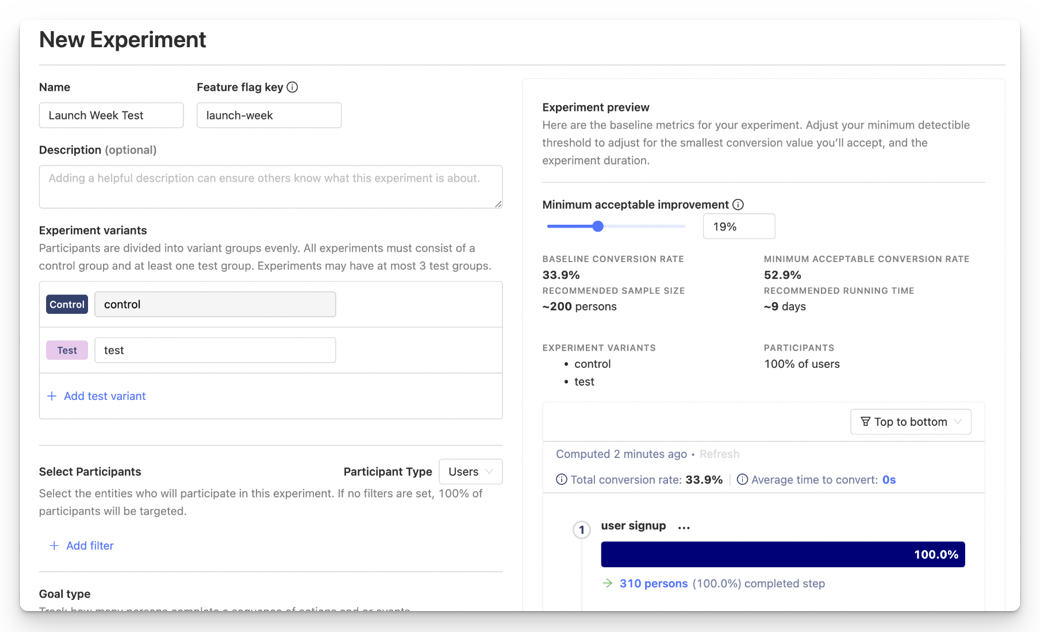Expand the Top to bottom layout dropdown

910,422
